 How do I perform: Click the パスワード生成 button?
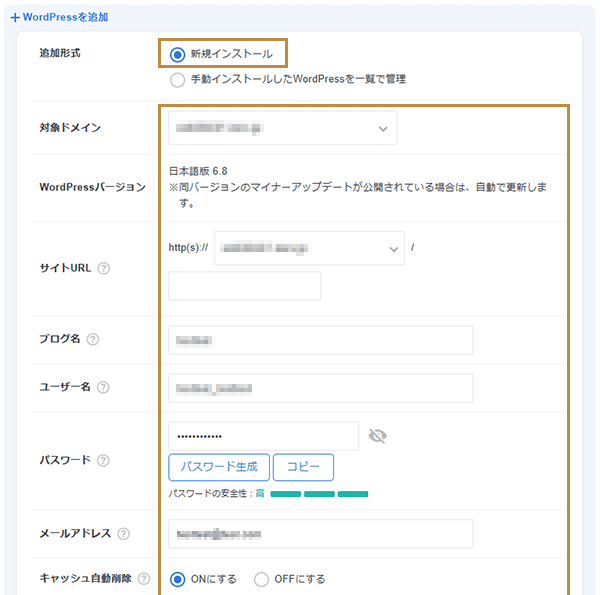click(219, 467)
